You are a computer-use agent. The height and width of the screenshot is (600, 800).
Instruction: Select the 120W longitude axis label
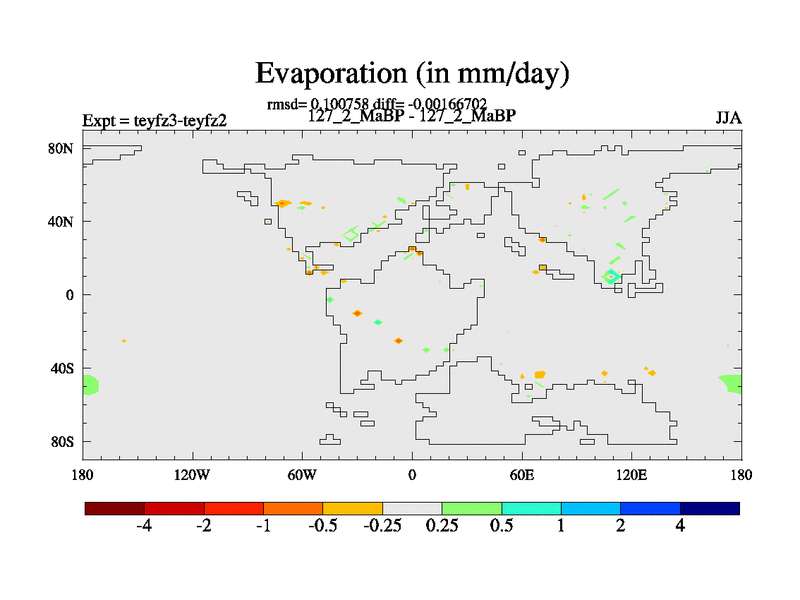click(191, 473)
